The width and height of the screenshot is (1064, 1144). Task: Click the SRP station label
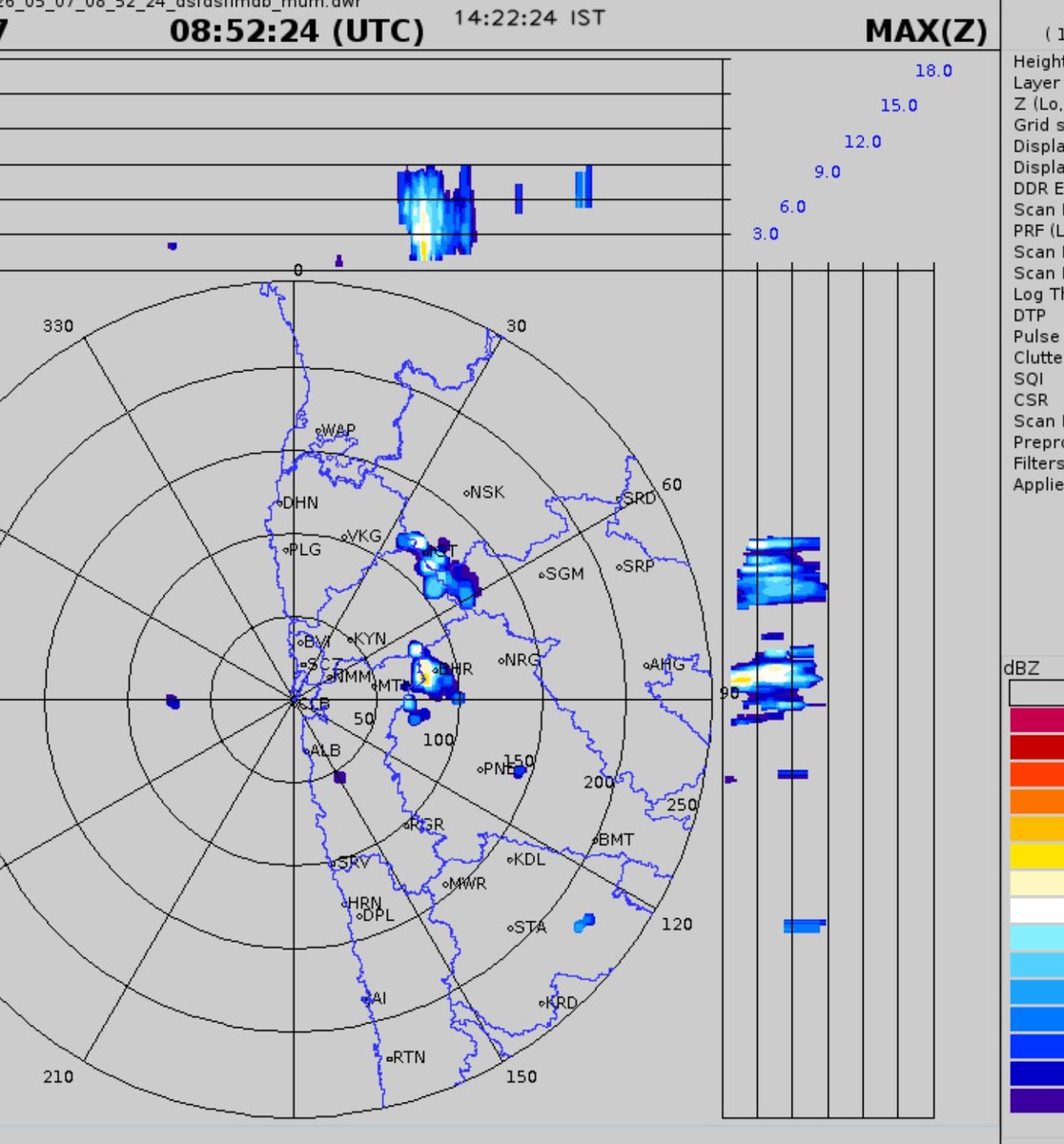click(637, 566)
